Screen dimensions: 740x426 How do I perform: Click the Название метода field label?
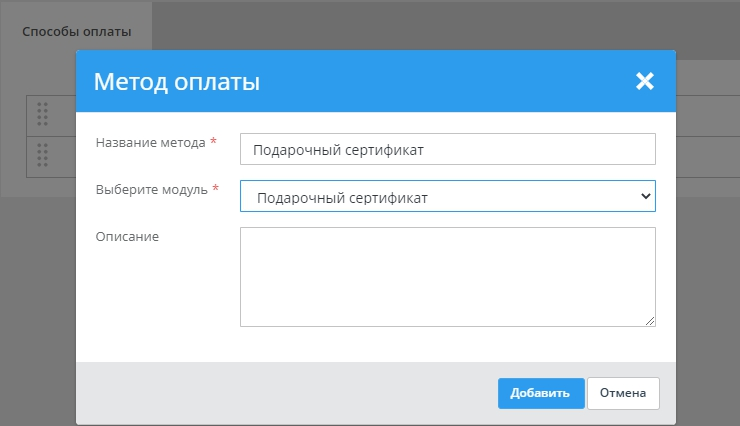point(151,143)
